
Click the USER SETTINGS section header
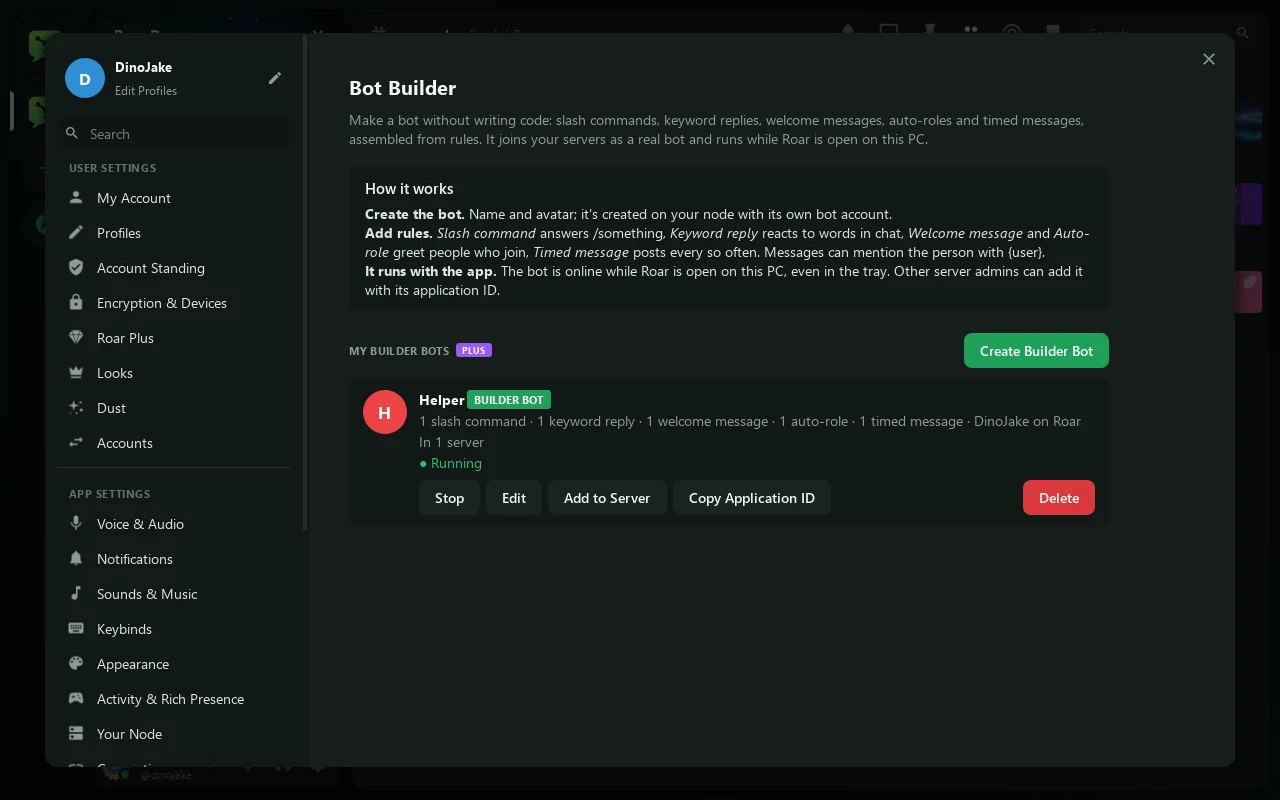[x=113, y=168]
